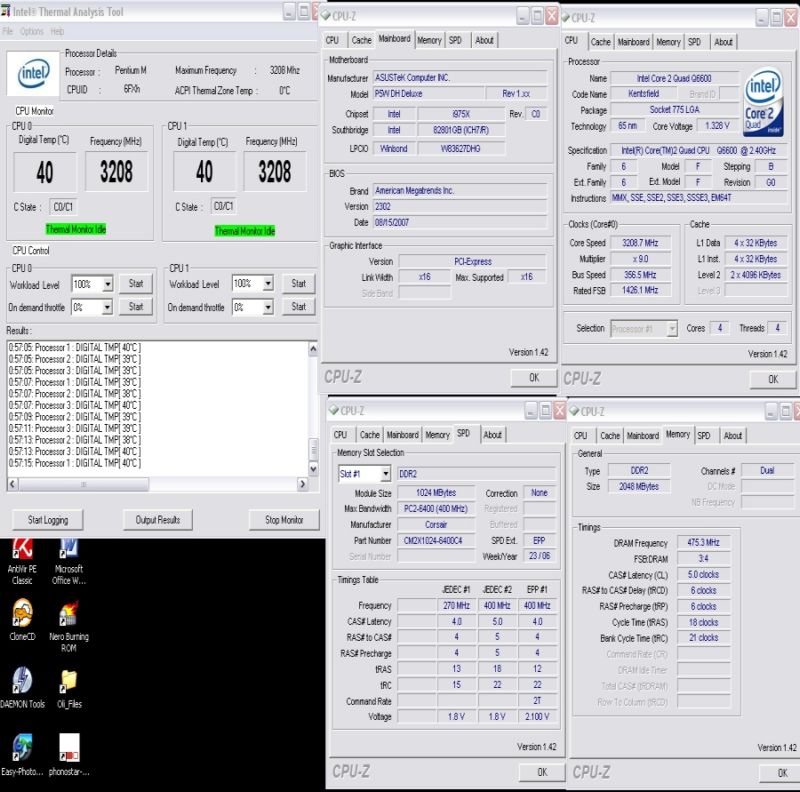Click BIOS Version 2302 field
This screenshot has width=800, height=792.
click(460, 207)
